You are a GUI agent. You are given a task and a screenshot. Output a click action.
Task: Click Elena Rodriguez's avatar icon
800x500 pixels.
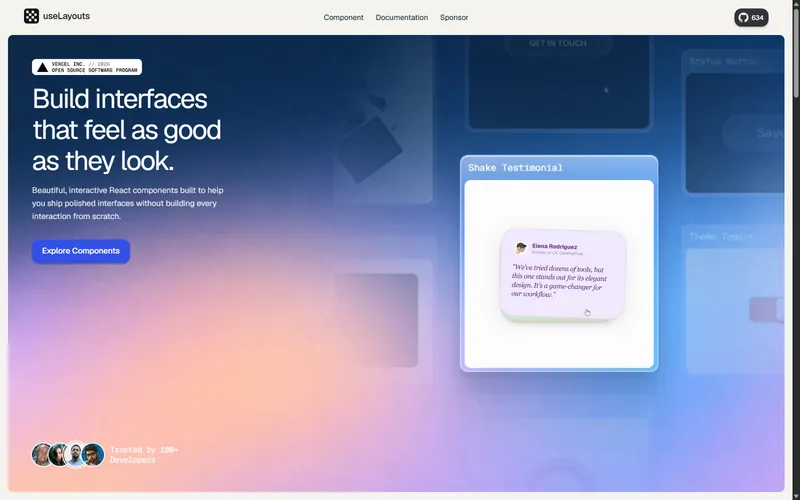pyautogui.click(x=521, y=248)
